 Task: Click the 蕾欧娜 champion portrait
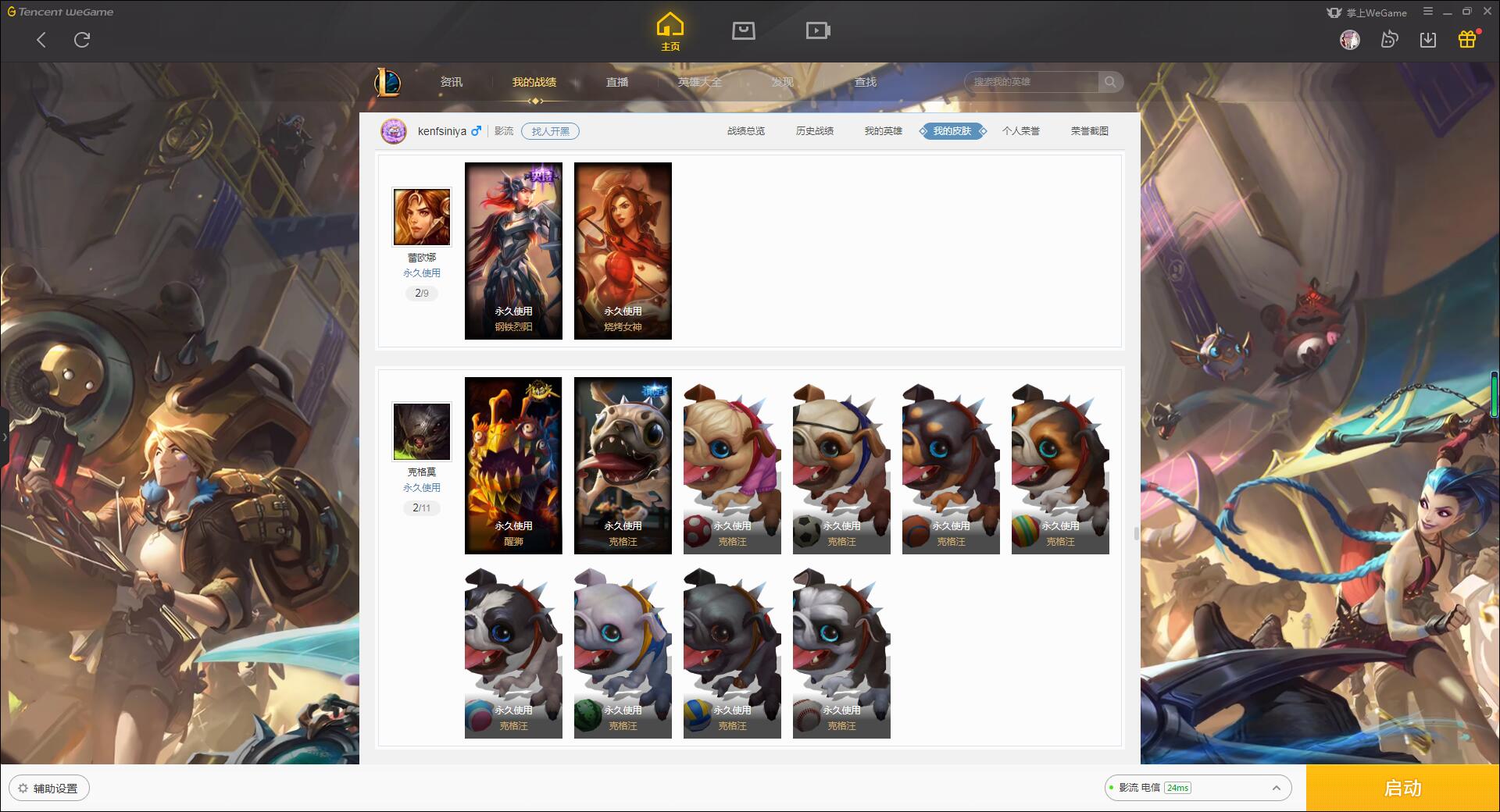click(422, 217)
